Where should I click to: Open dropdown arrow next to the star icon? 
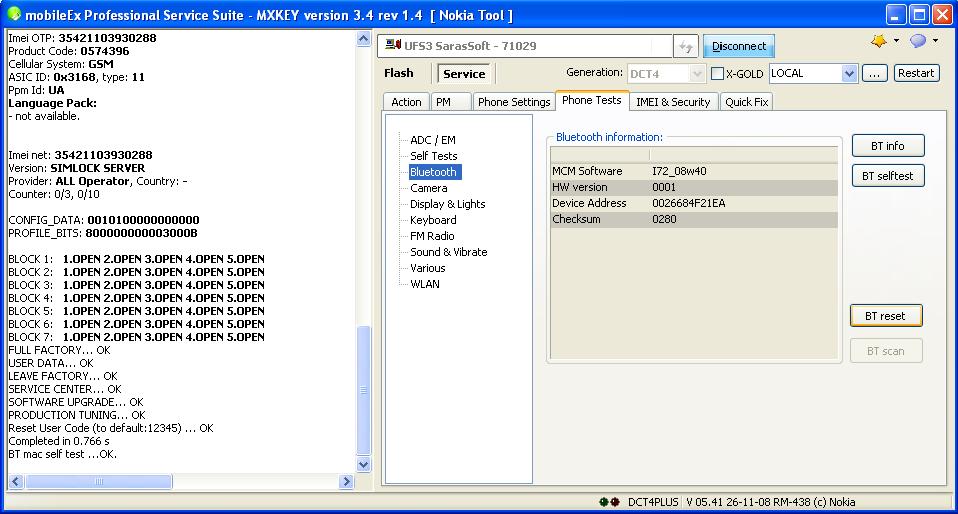(896, 41)
